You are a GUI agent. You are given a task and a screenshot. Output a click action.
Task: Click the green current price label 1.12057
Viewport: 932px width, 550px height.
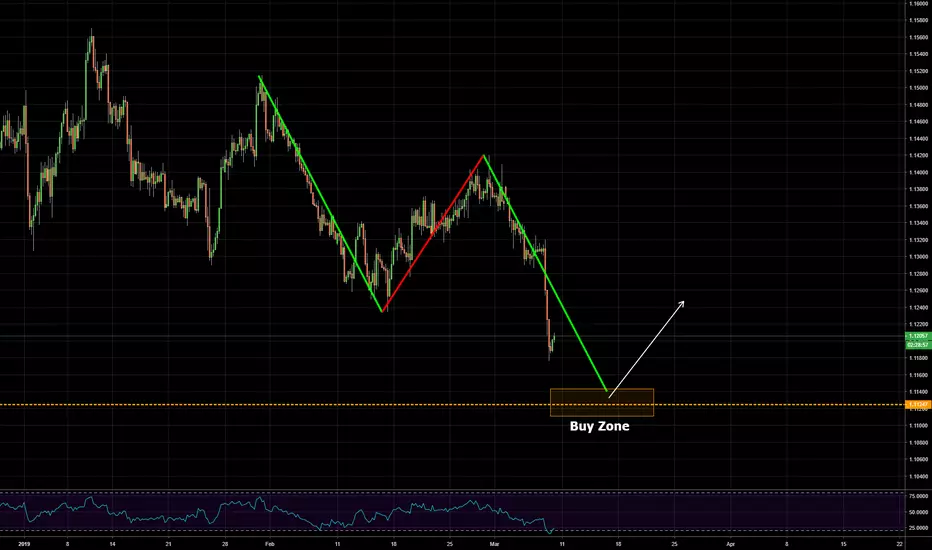918,336
